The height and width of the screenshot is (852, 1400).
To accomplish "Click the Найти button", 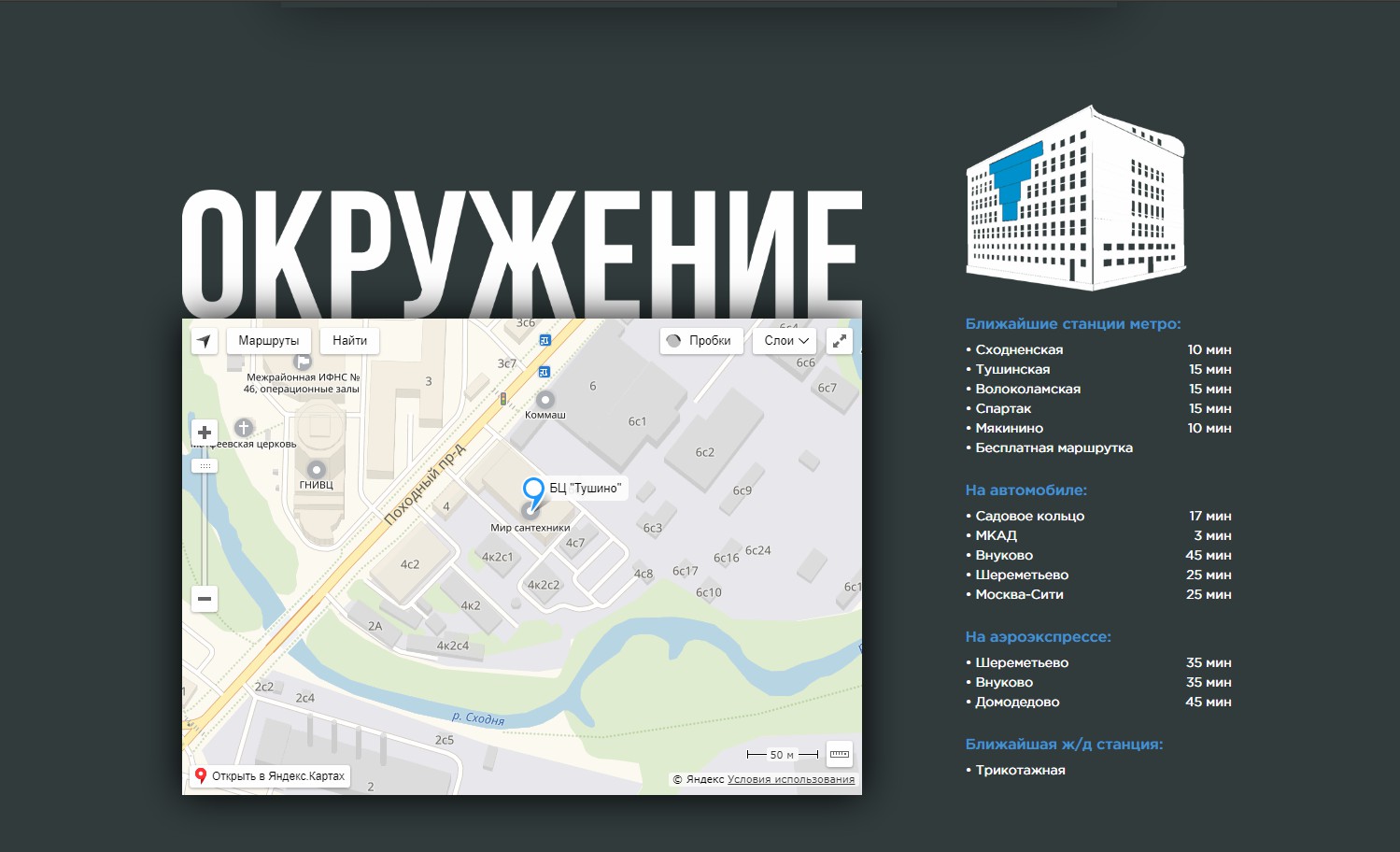I will 349,340.
